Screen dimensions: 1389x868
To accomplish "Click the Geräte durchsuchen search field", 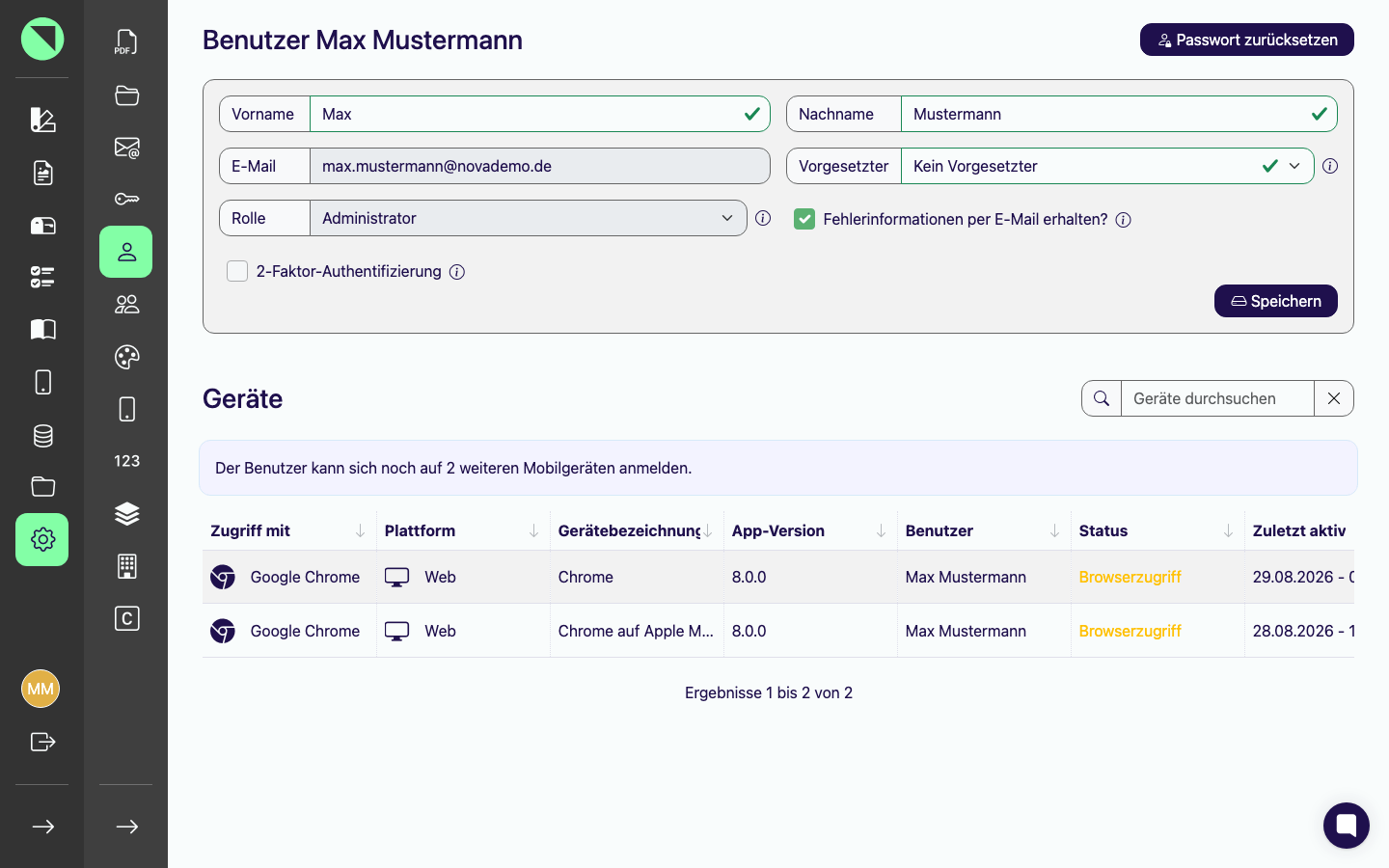I will [1217, 398].
